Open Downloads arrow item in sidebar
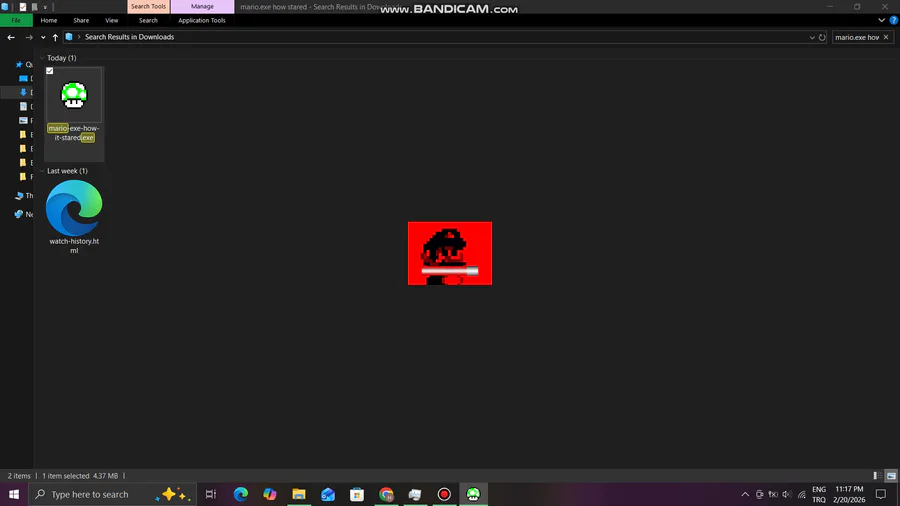This screenshot has width=900, height=506. coord(23,92)
